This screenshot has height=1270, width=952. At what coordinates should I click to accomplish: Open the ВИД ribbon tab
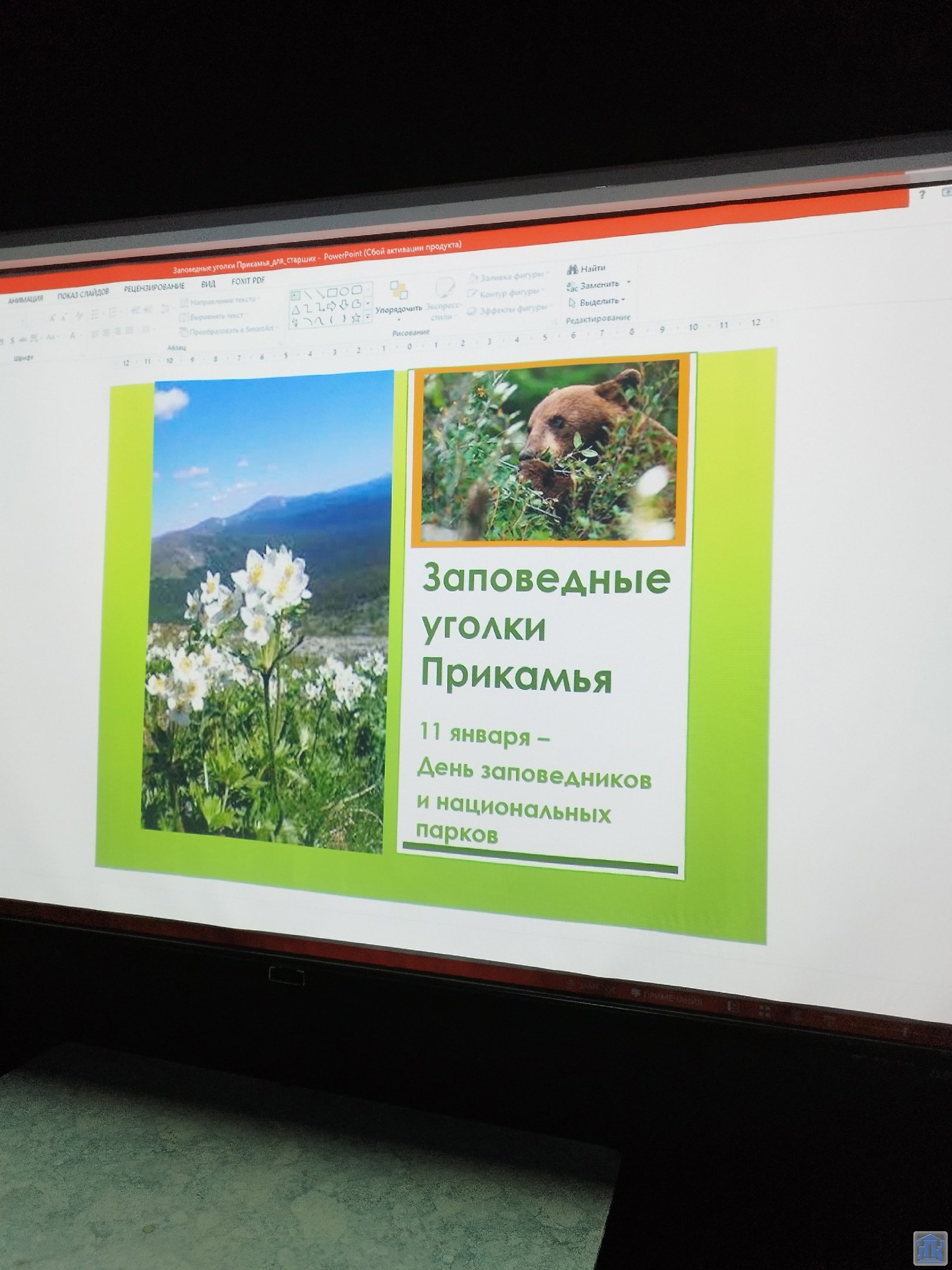208,284
